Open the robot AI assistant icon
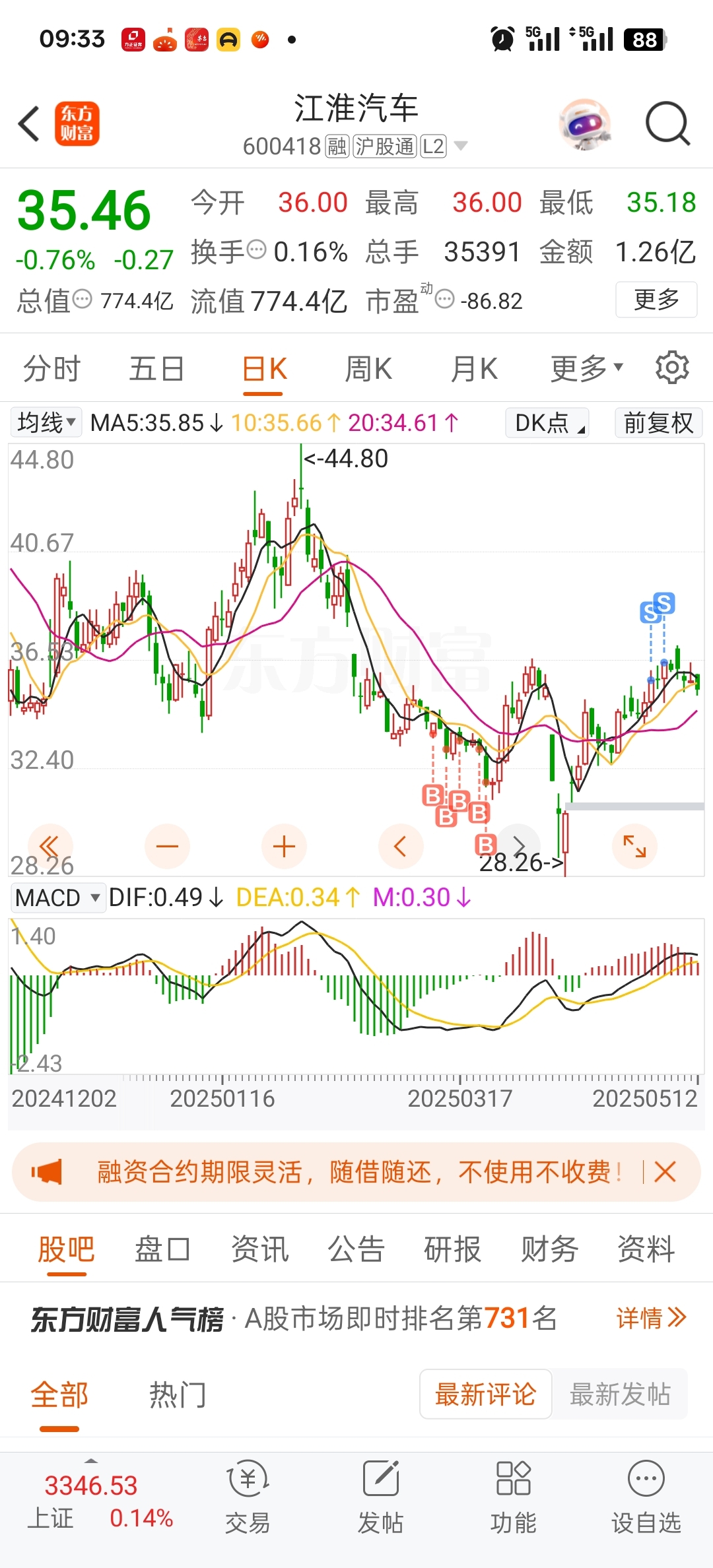713x1568 pixels. (x=585, y=124)
